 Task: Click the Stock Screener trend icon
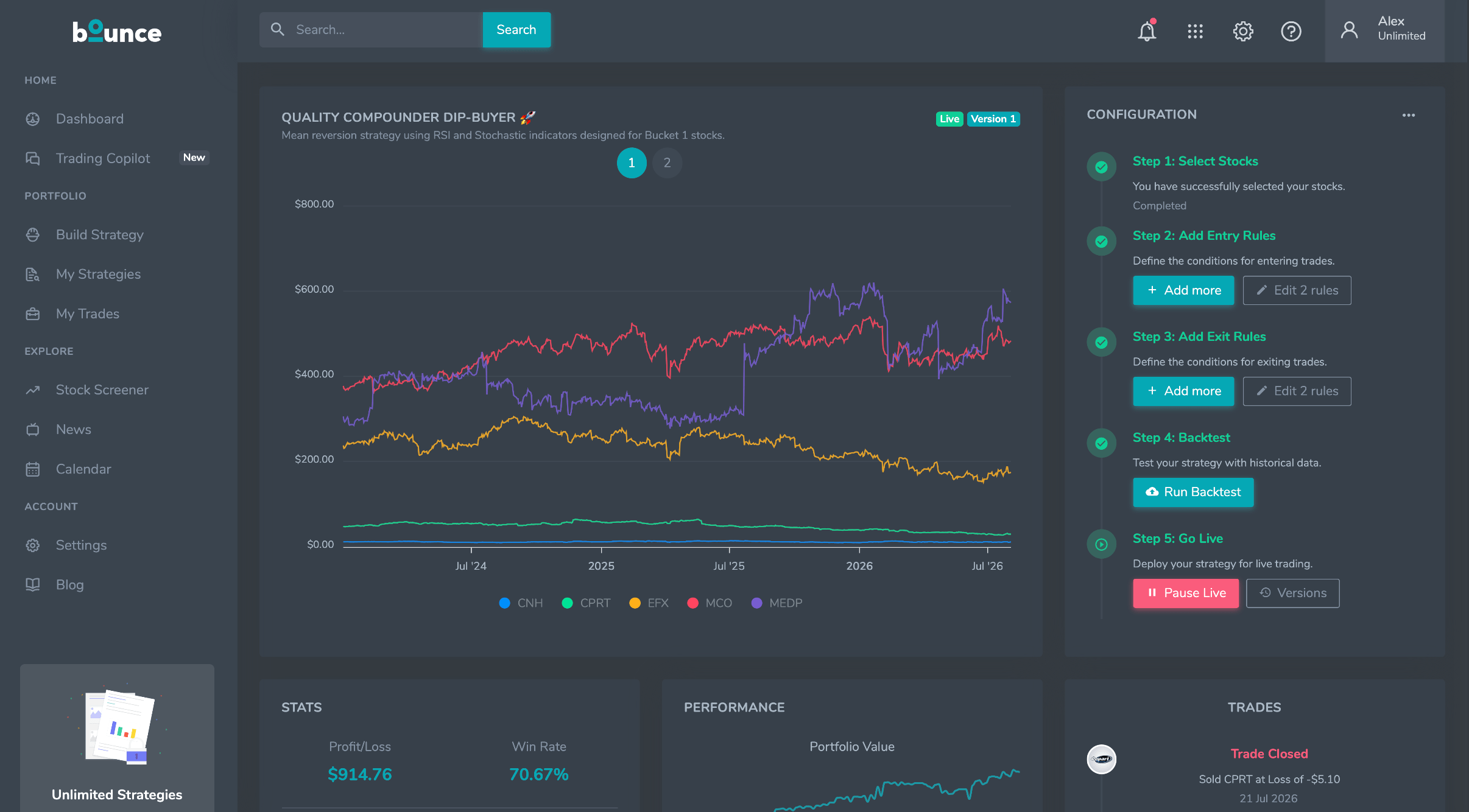tap(33, 390)
